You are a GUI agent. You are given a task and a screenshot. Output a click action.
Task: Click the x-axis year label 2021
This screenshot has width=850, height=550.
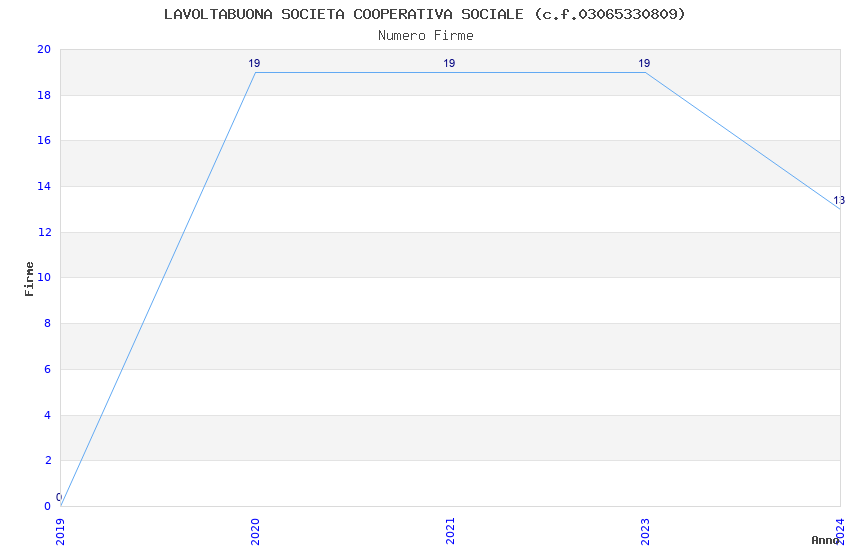point(450,532)
